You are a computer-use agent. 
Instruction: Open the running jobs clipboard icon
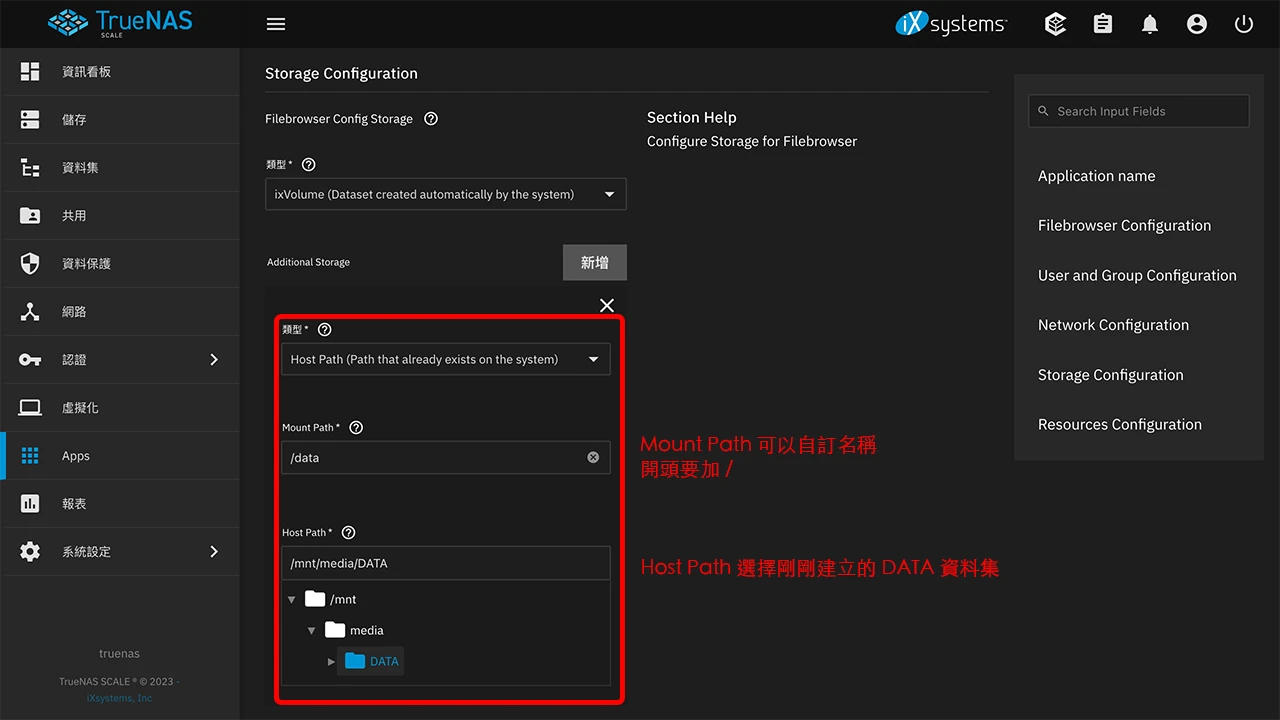[1102, 24]
